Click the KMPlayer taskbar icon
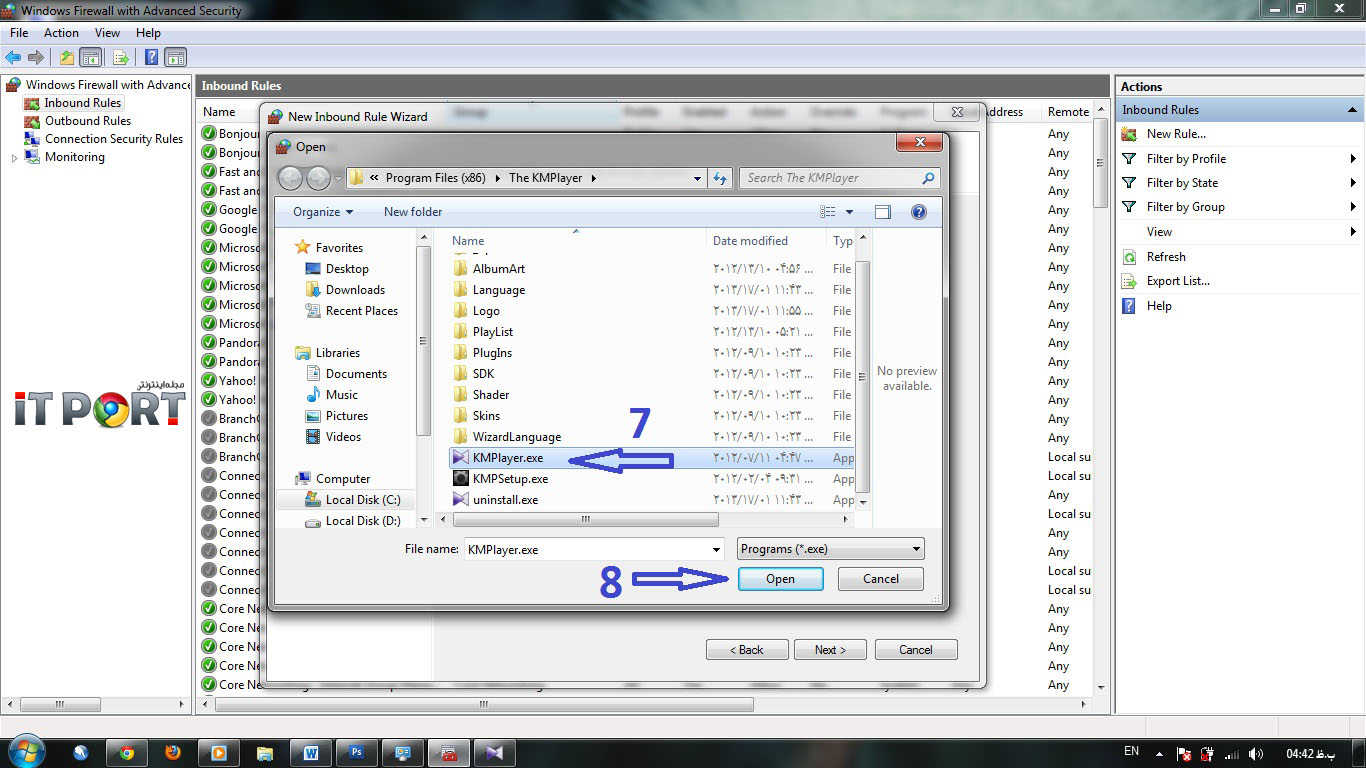Viewport: 1366px width, 768px height. pyautogui.click(x=494, y=753)
